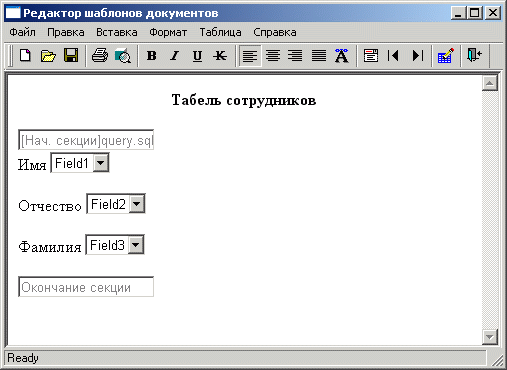
Task: Click the Окончание секции field
Action: pyautogui.click(x=86, y=287)
